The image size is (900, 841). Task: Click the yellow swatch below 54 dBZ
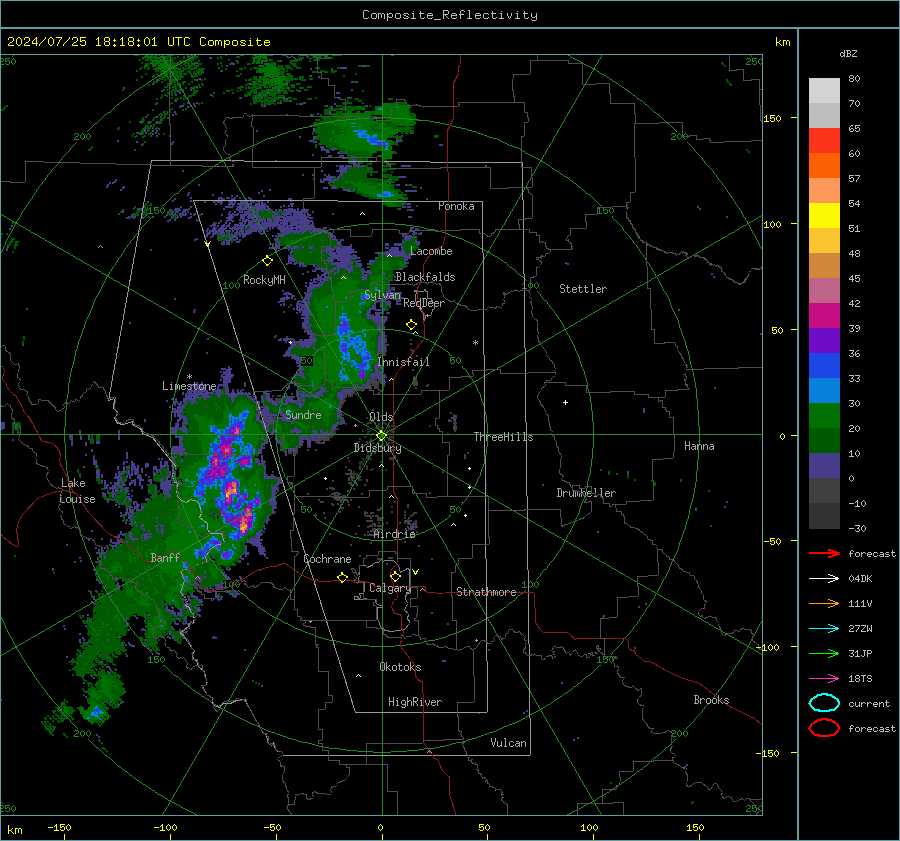(824, 216)
